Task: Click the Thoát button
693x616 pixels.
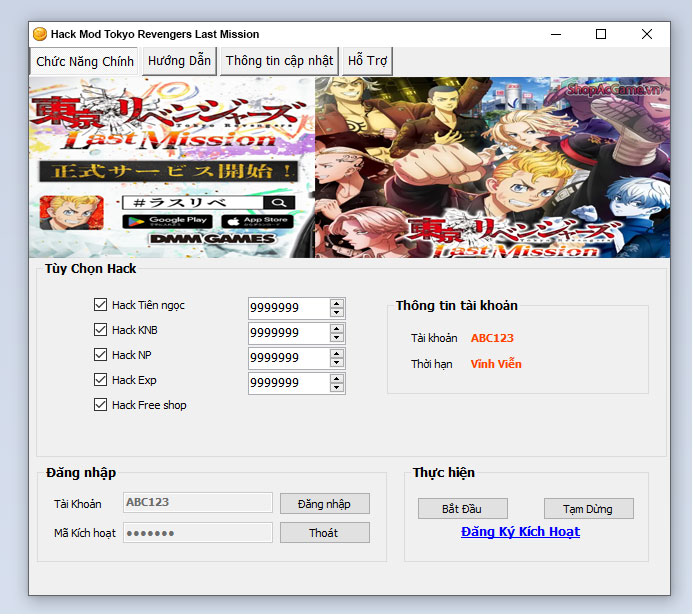Action: tap(325, 533)
